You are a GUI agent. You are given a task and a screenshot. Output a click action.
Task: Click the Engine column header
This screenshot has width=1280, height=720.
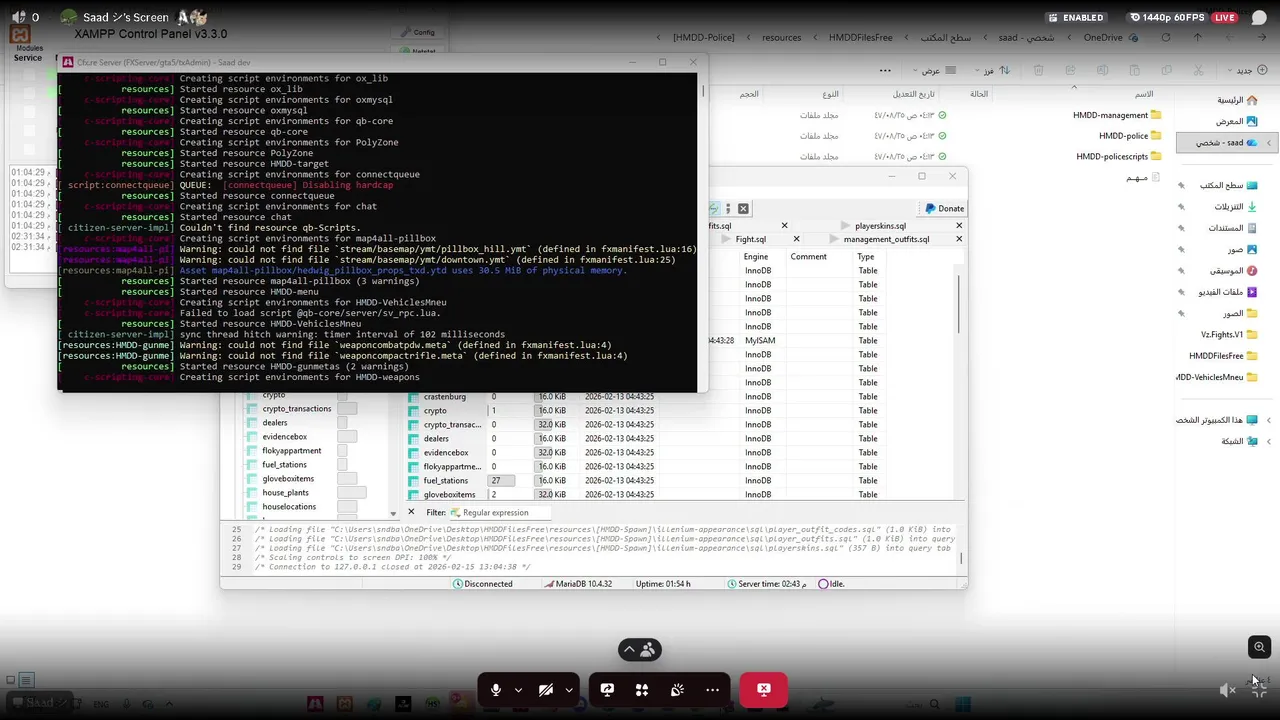[756, 257]
